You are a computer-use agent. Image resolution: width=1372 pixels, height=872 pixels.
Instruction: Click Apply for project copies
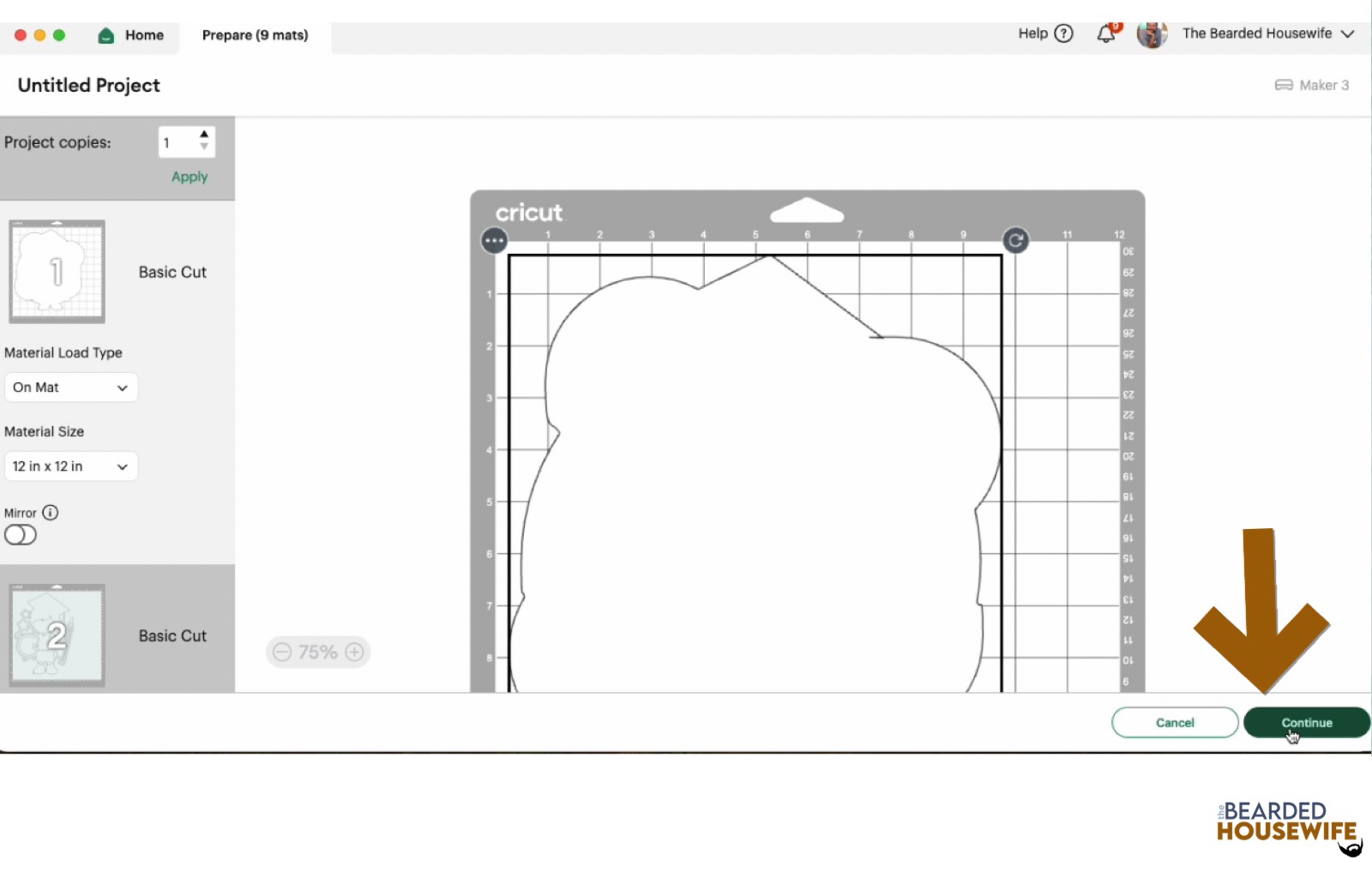(x=190, y=177)
